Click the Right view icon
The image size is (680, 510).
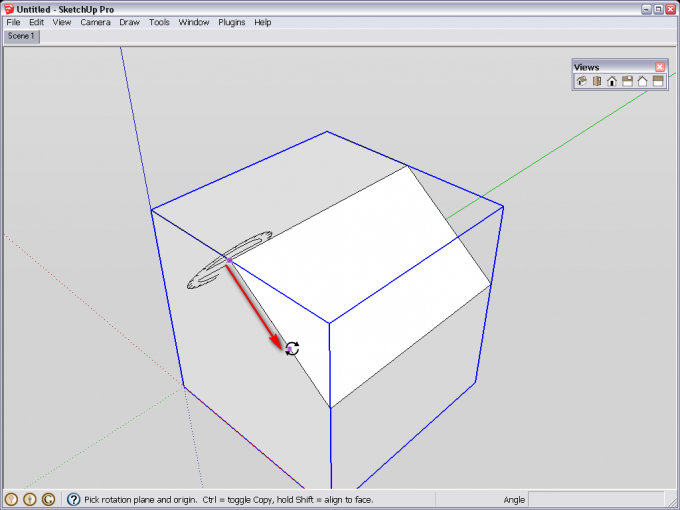pyautogui.click(x=627, y=82)
